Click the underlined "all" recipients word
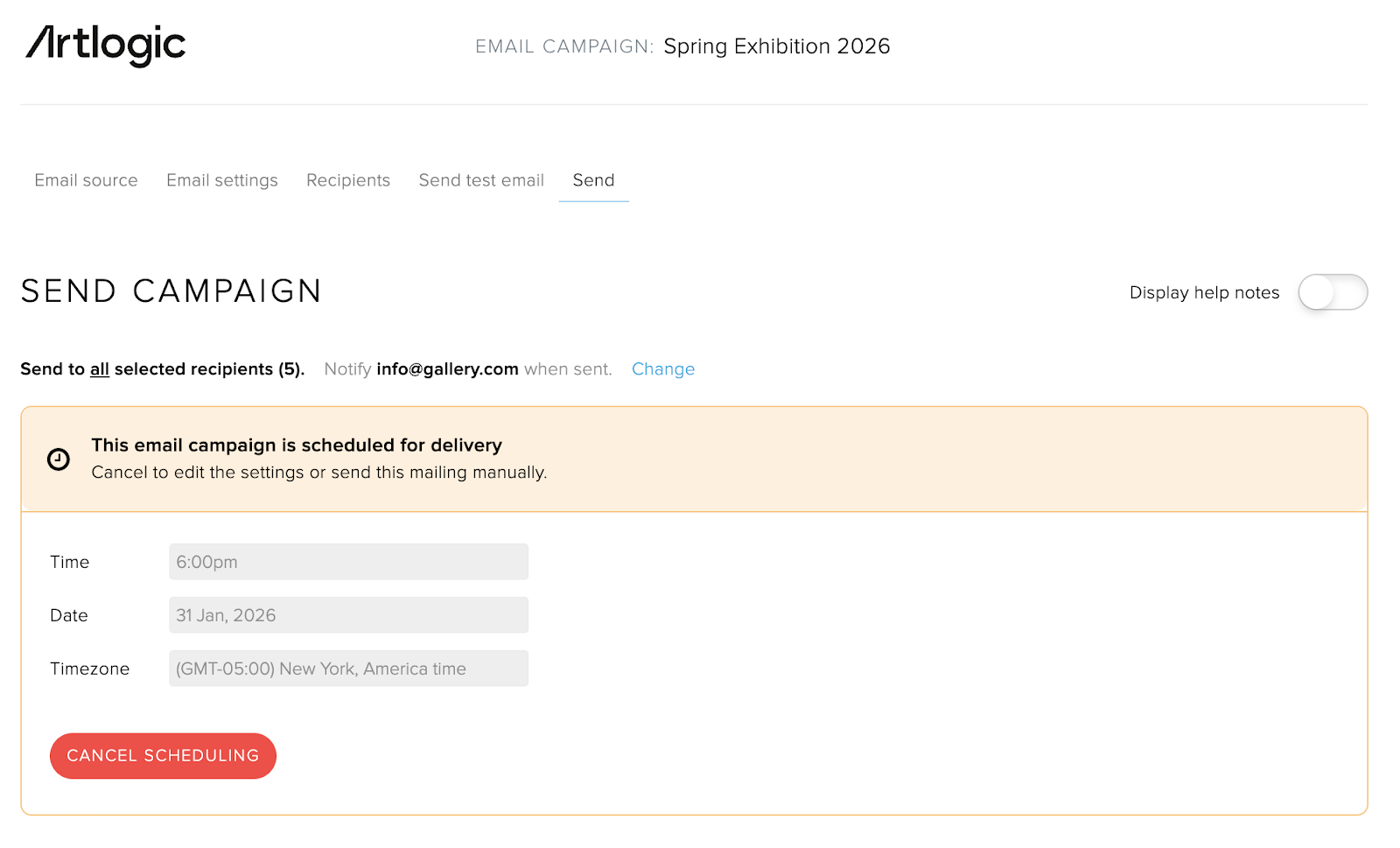This screenshot has width=1400, height=848. (100, 369)
